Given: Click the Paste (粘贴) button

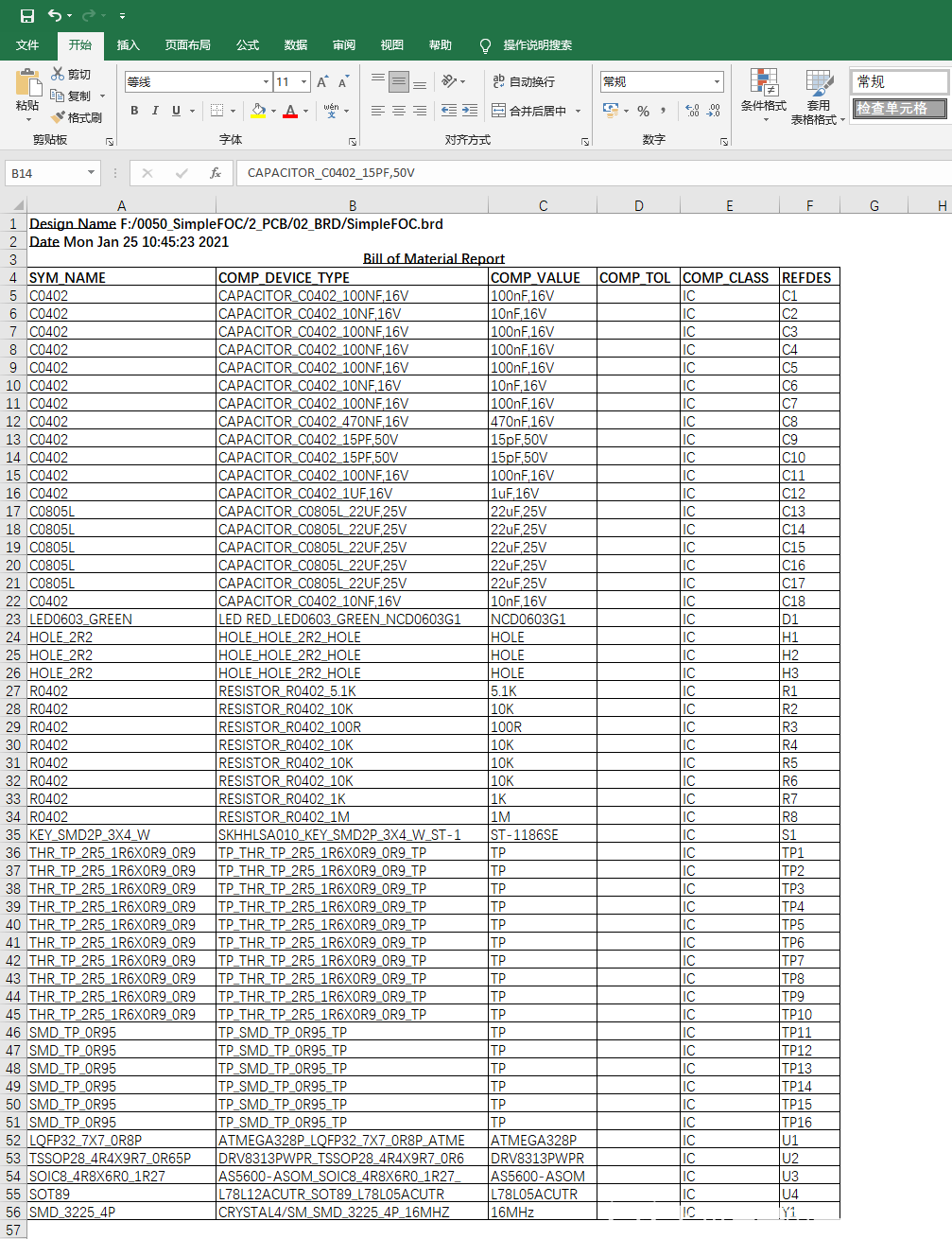Looking at the screenshot, I should click(27, 95).
